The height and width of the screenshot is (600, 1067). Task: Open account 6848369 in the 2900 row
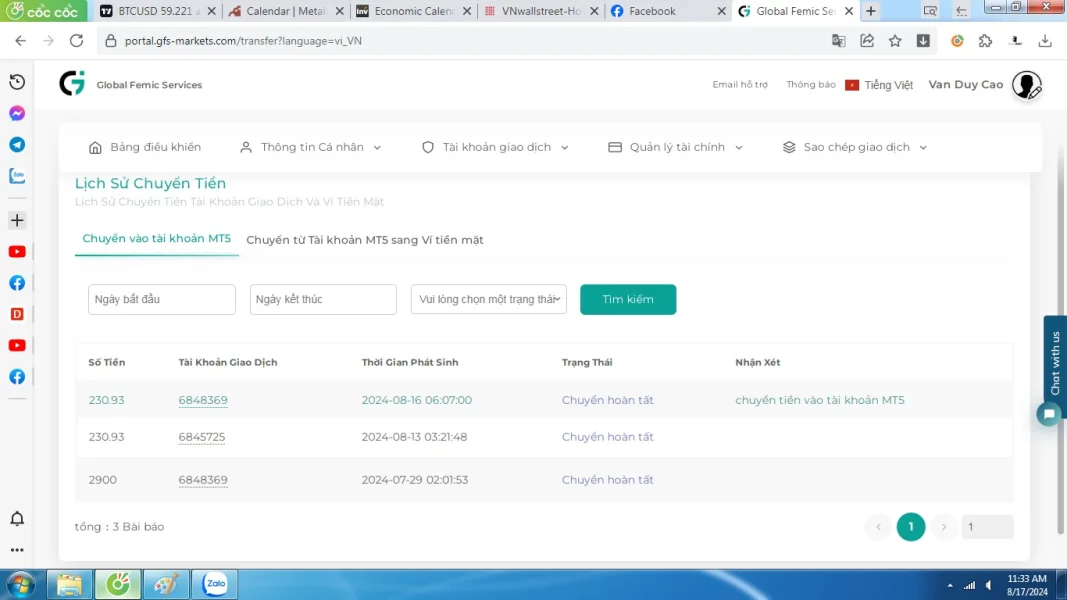pos(203,480)
